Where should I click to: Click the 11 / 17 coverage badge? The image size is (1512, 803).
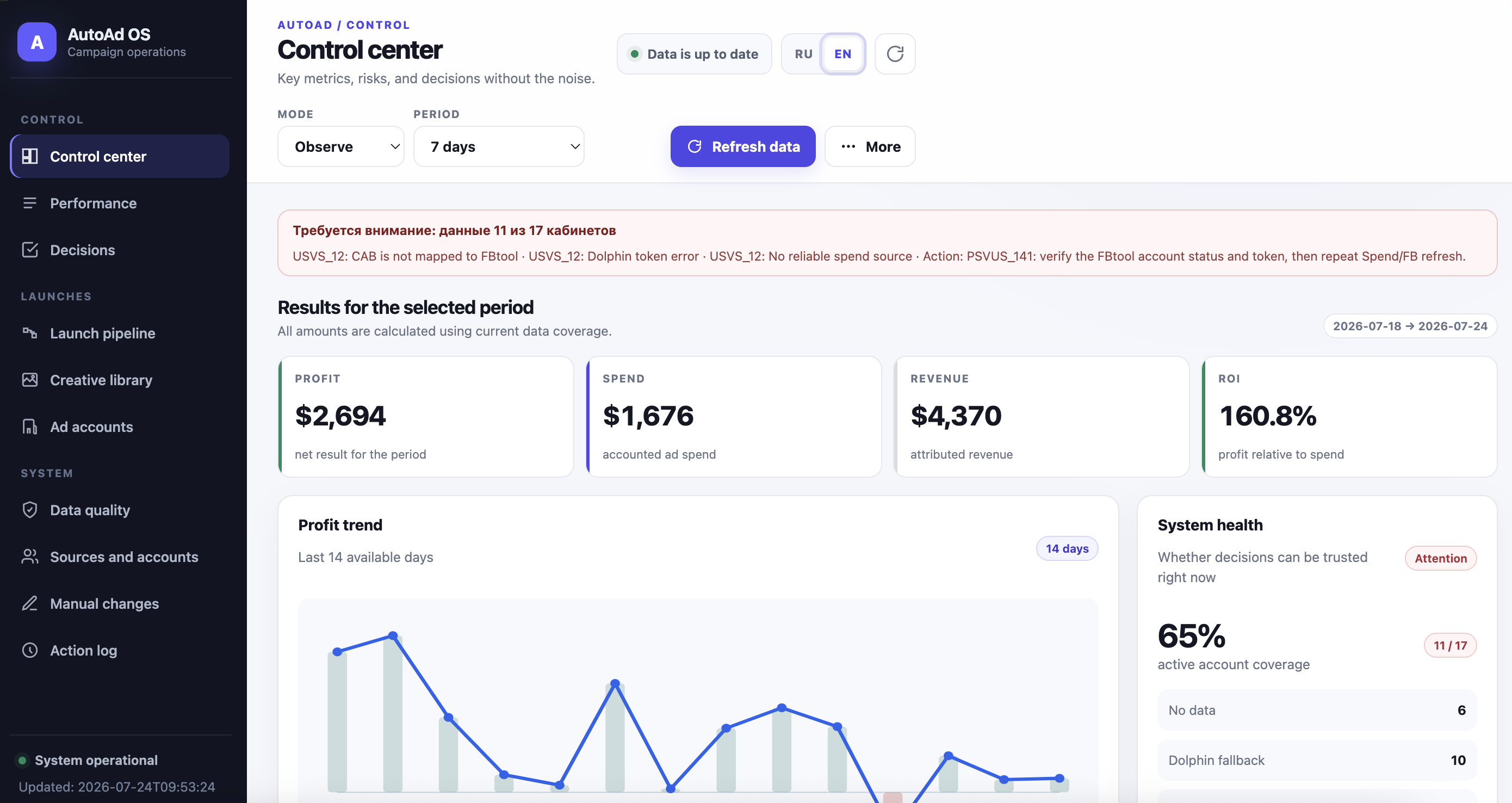[x=1450, y=645]
